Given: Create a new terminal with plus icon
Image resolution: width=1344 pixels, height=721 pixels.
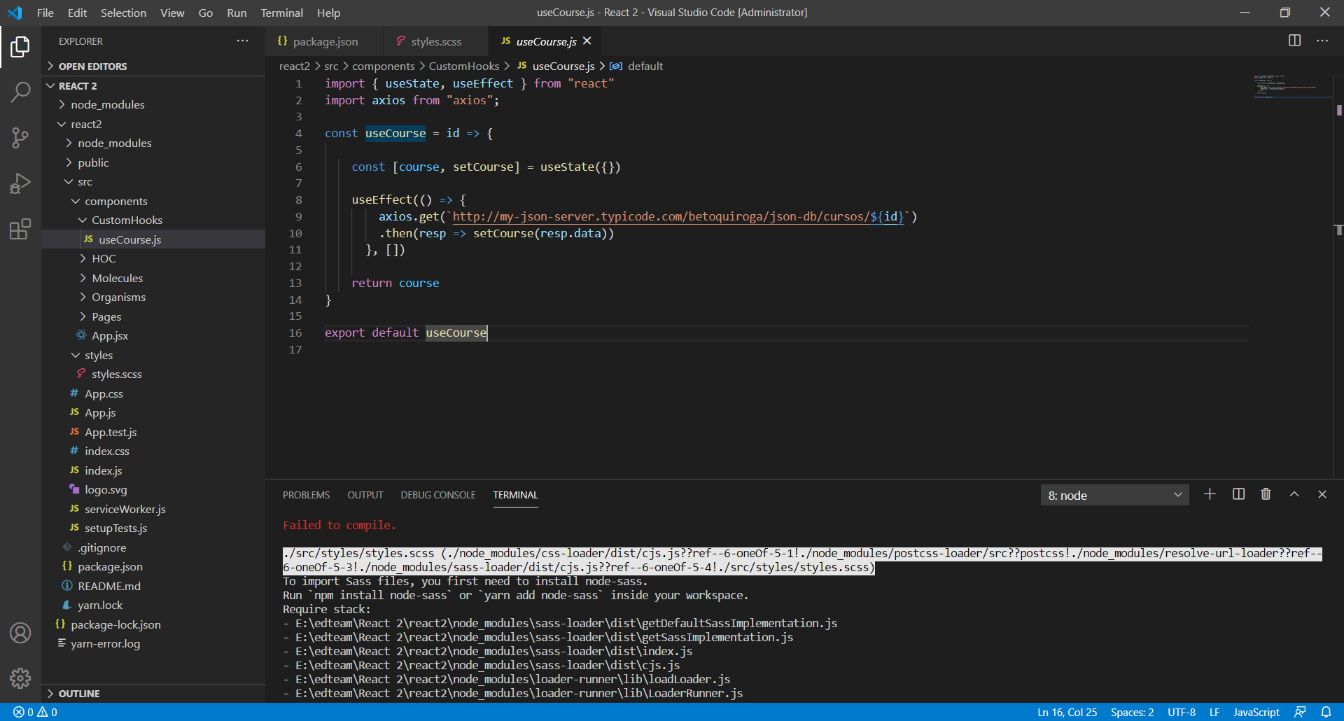Looking at the screenshot, I should pyautogui.click(x=1210, y=494).
